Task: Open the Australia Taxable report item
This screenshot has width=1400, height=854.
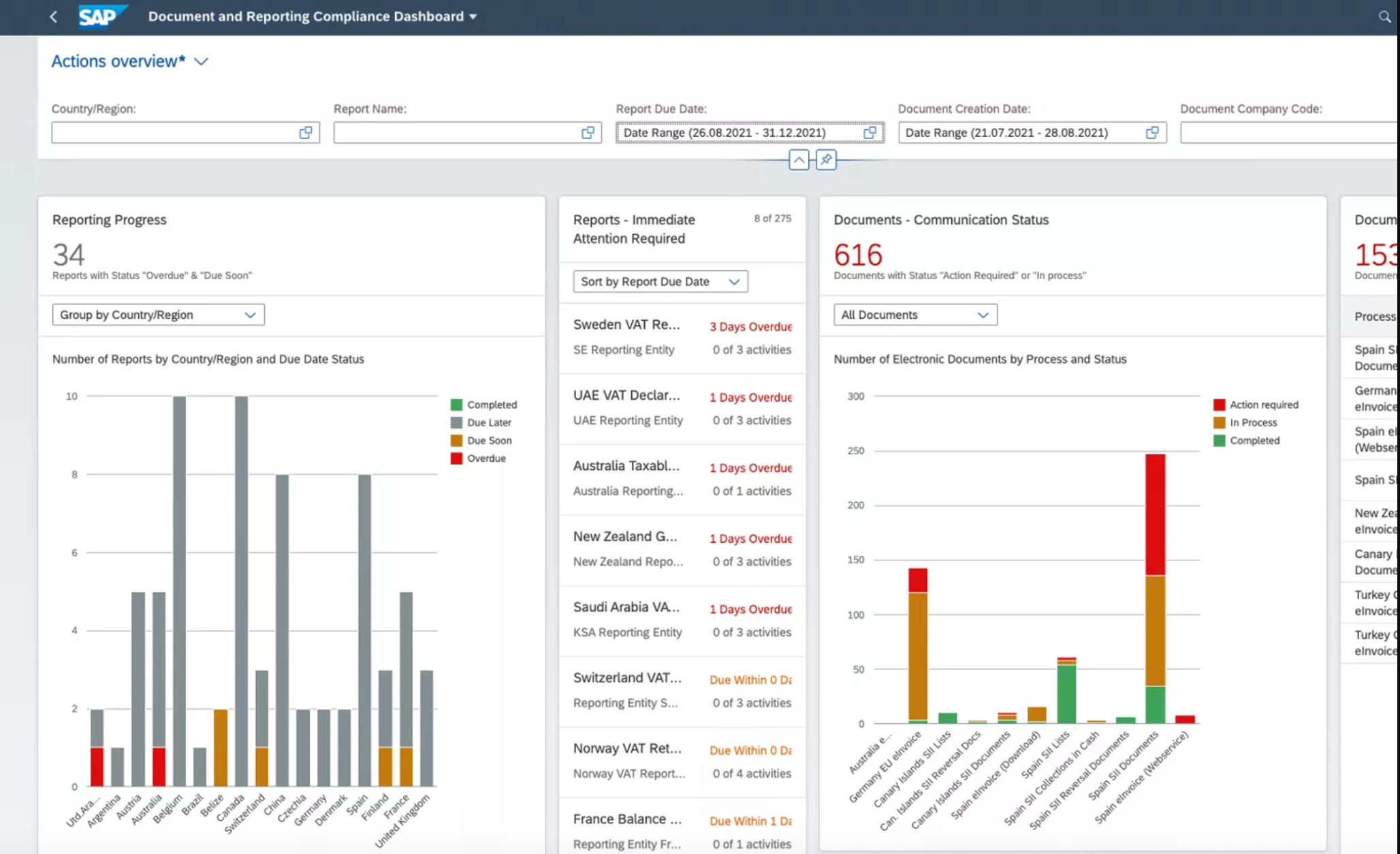Action: click(x=682, y=479)
